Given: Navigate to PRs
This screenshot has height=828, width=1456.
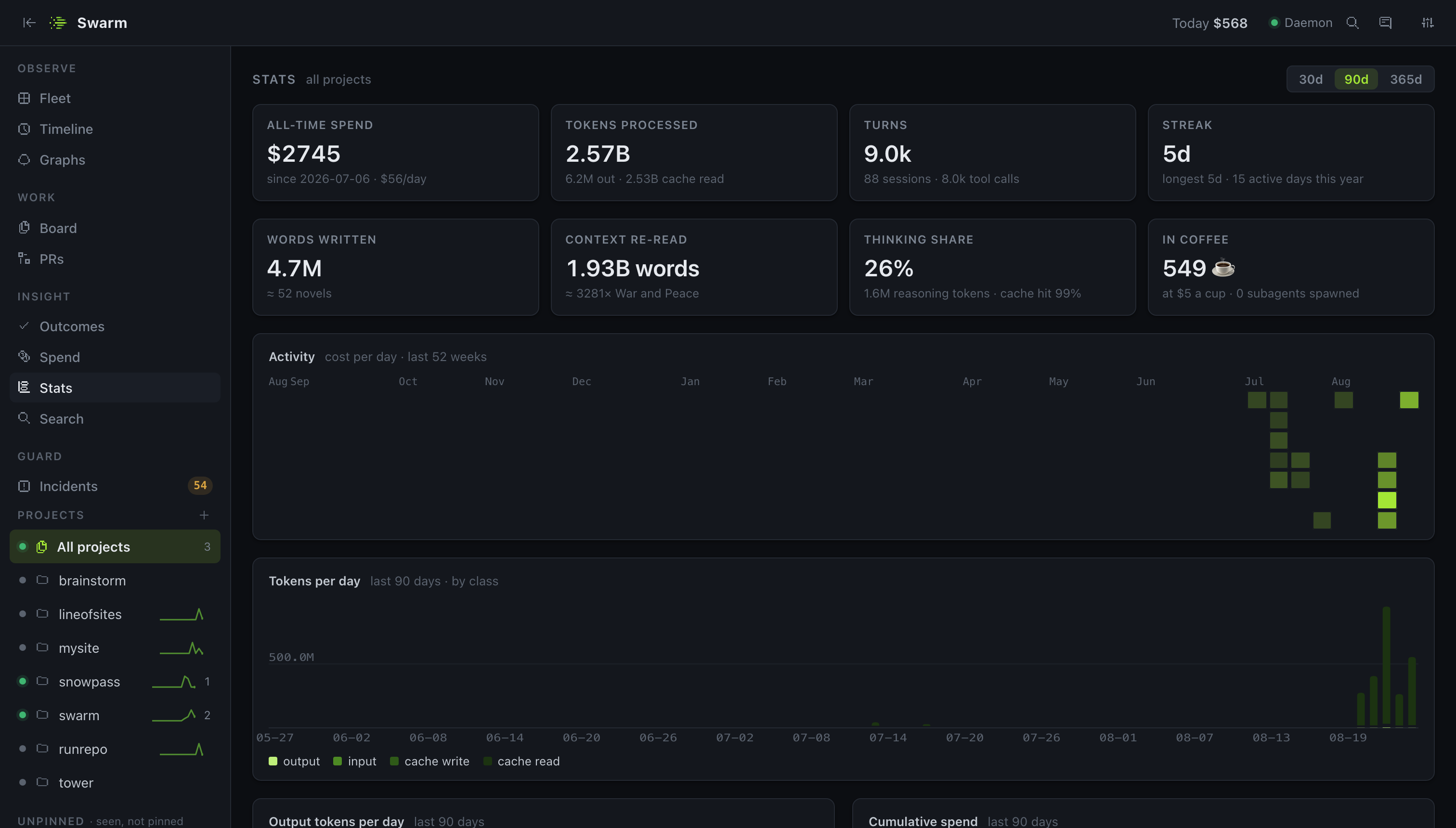Looking at the screenshot, I should point(115,258).
